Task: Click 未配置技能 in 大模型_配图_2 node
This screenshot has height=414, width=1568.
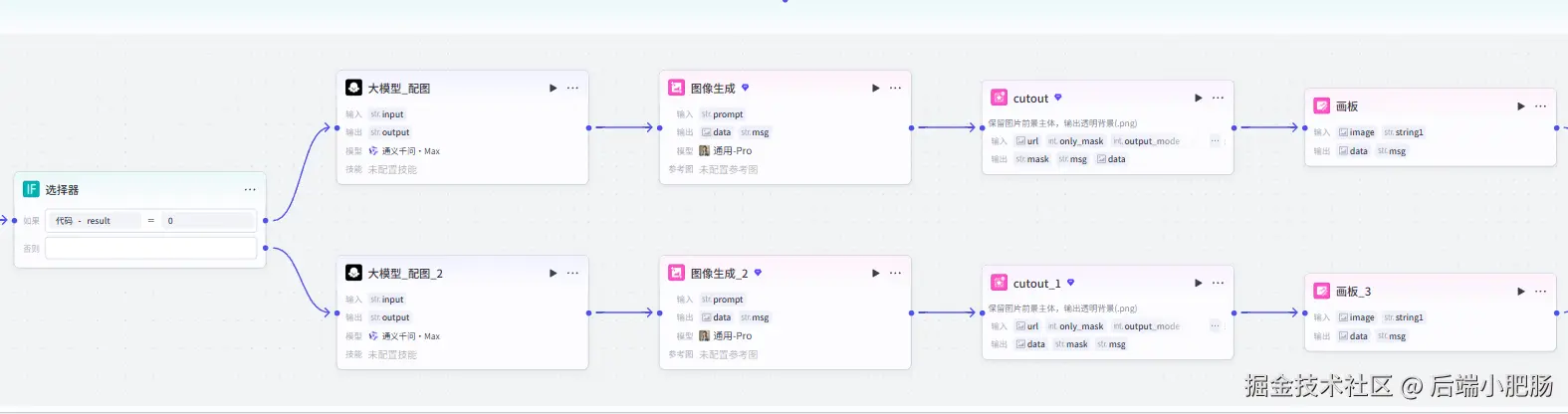Action: 392,355
